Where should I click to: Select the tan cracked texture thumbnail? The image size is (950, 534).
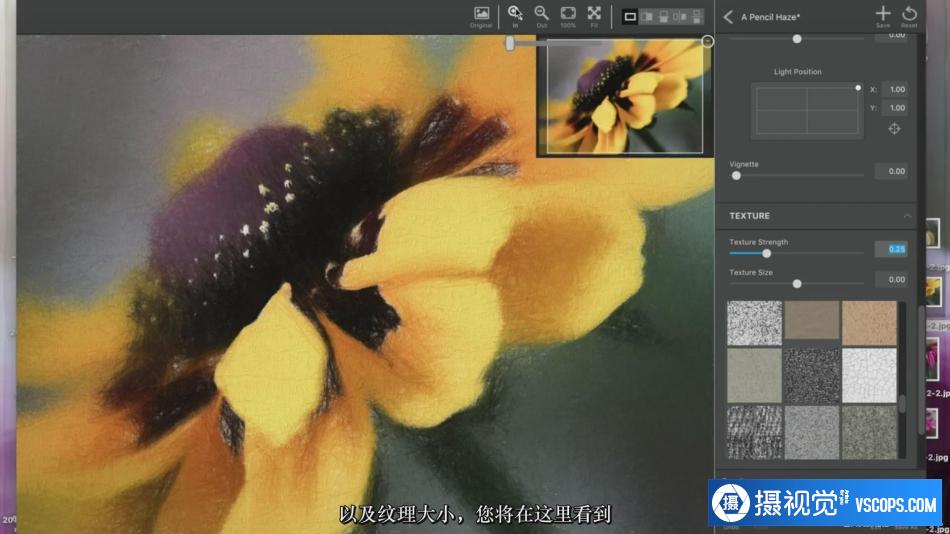point(869,323)
